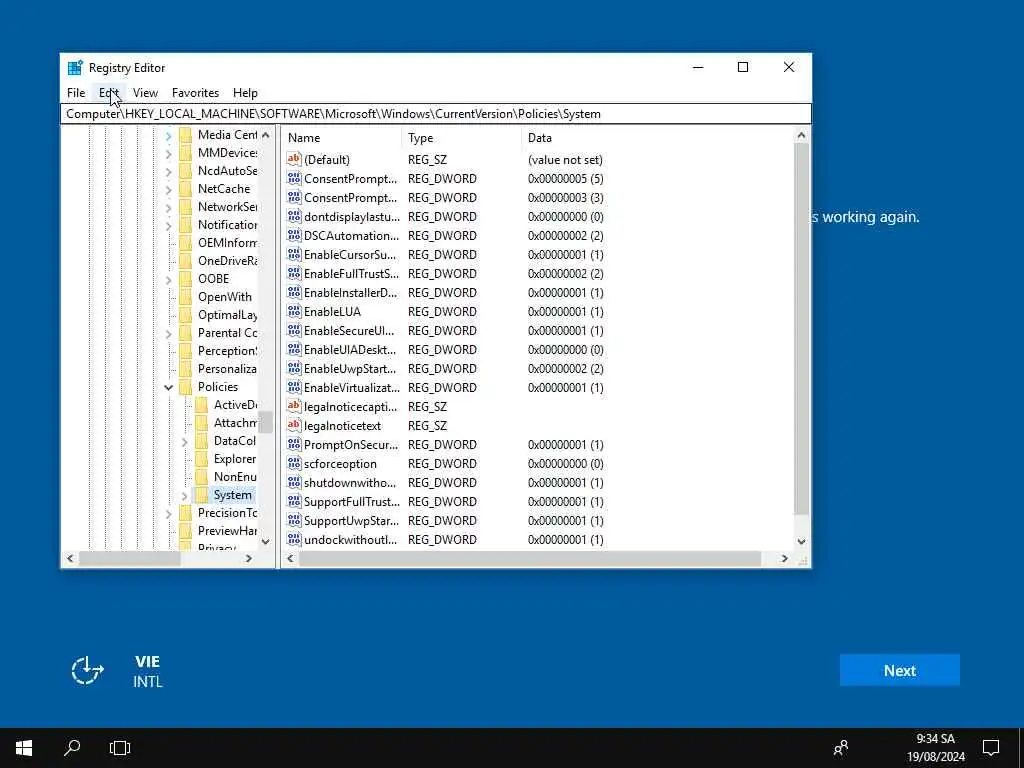
Task: Select the Explorer key in tree
Action: click(234, 458)
